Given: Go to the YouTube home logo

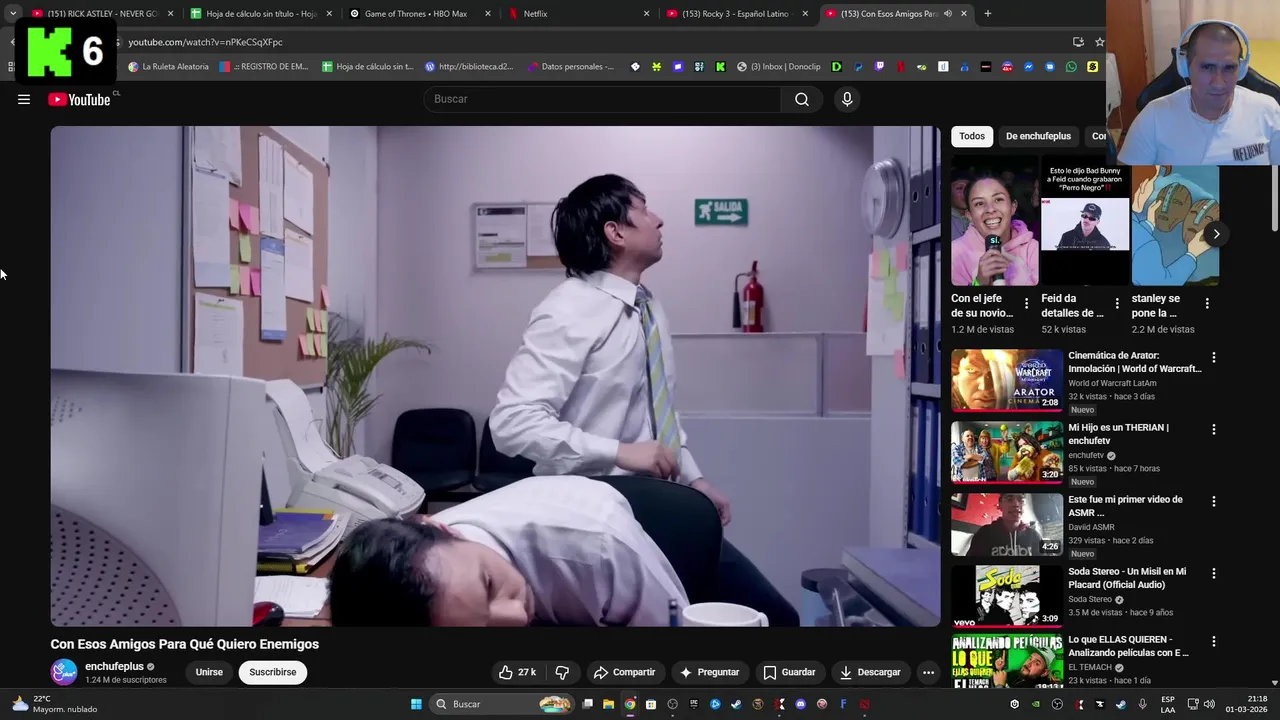Looking at the screenshot, I should click(79, 99).
